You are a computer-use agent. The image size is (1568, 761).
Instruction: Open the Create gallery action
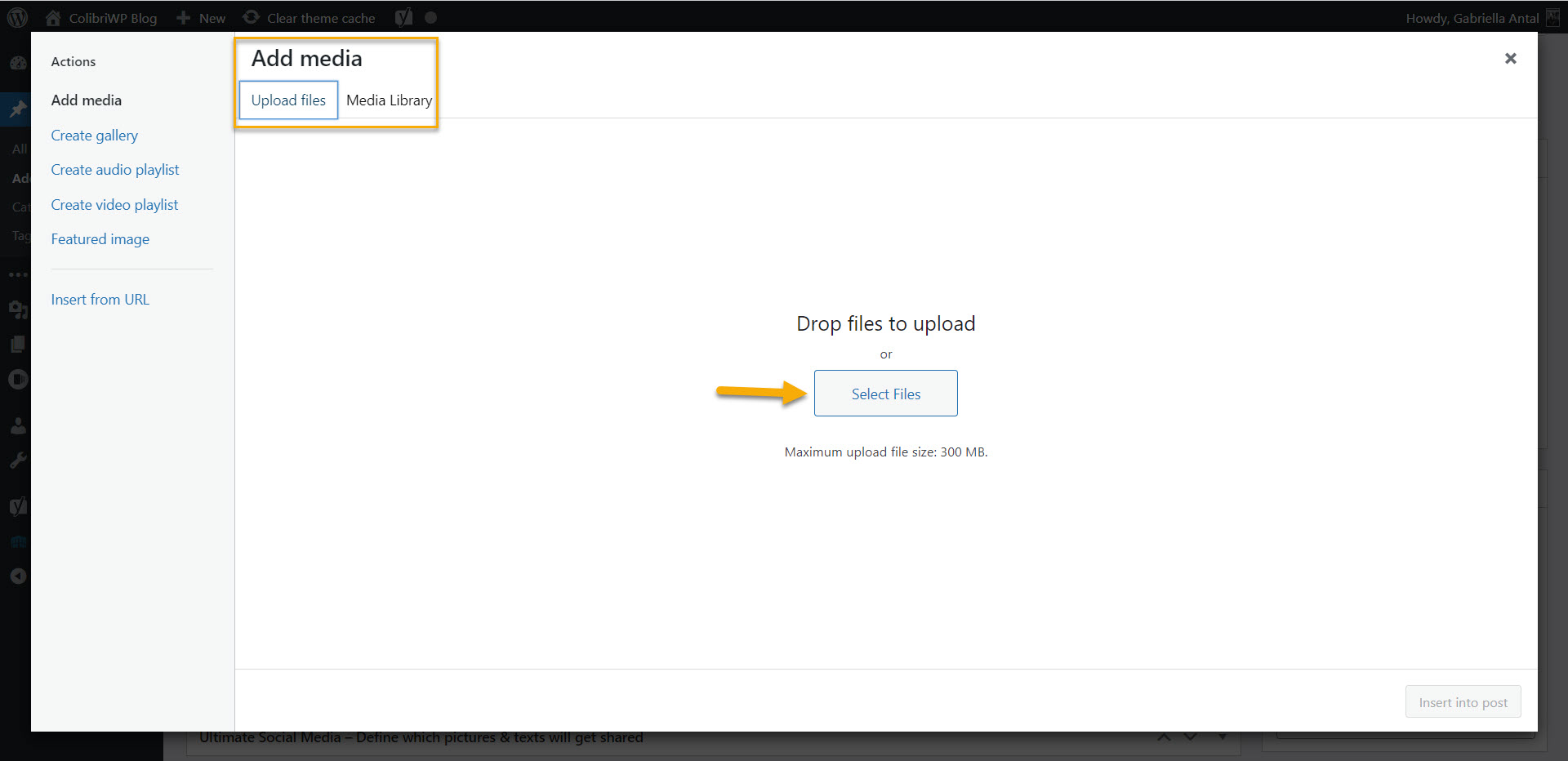(x=94, y=136)
